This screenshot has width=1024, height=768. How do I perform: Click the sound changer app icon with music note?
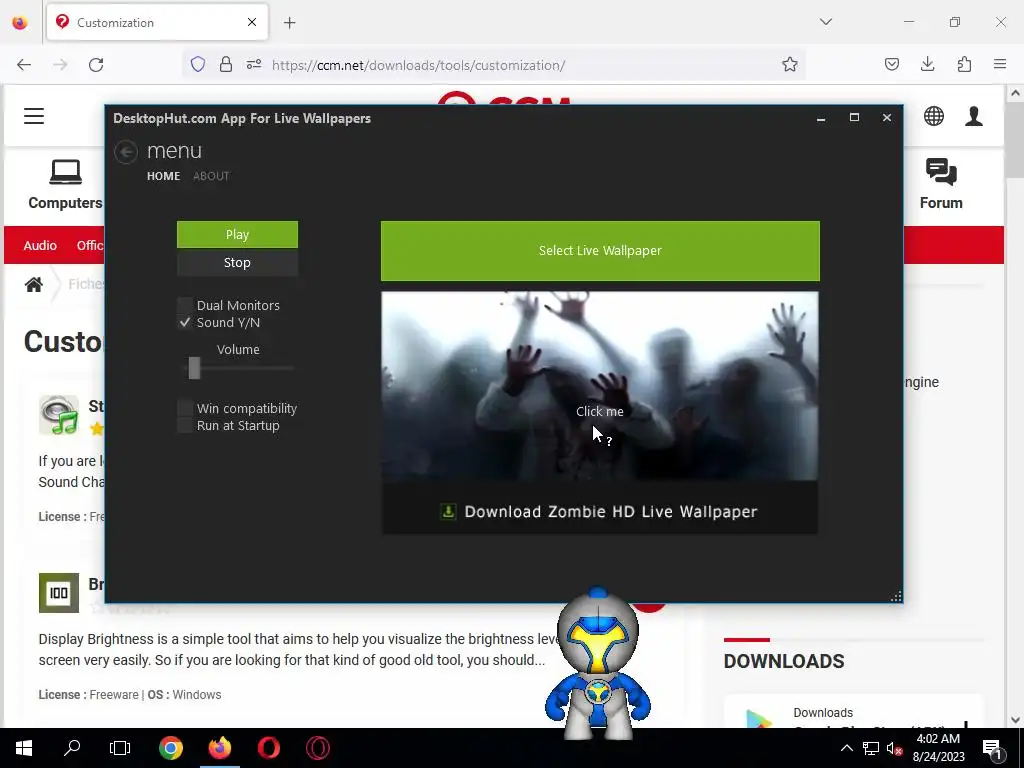point(59,415)
